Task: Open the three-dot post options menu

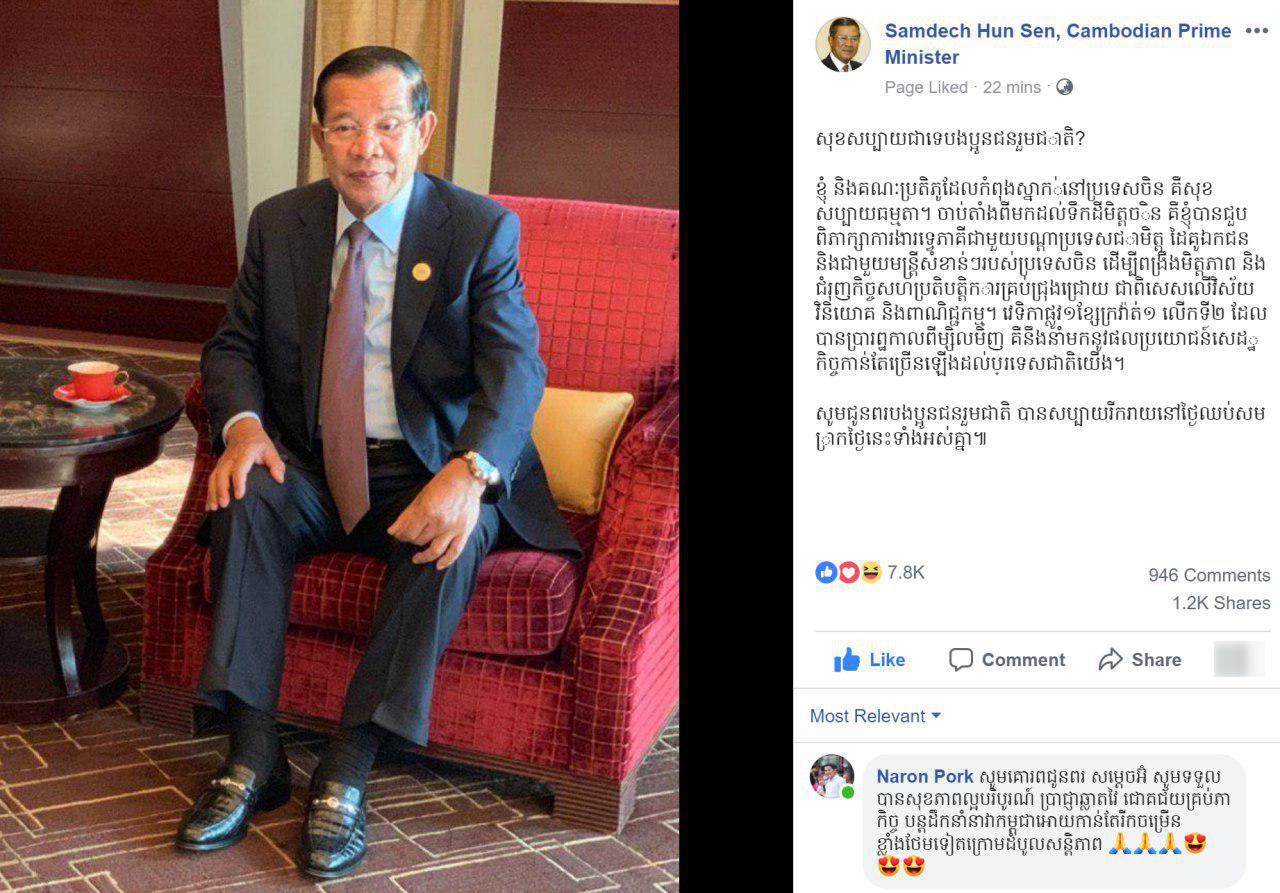Action: click(1256, 31)
